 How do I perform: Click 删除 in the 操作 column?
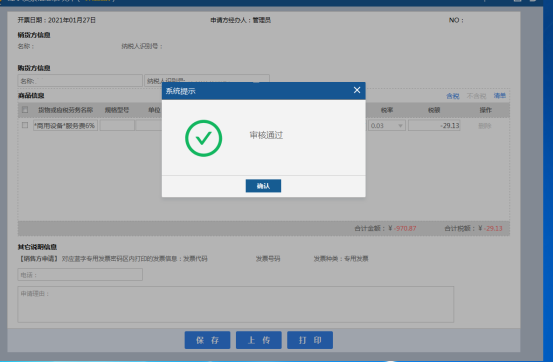pyautogui.click(x=485, y=126)
